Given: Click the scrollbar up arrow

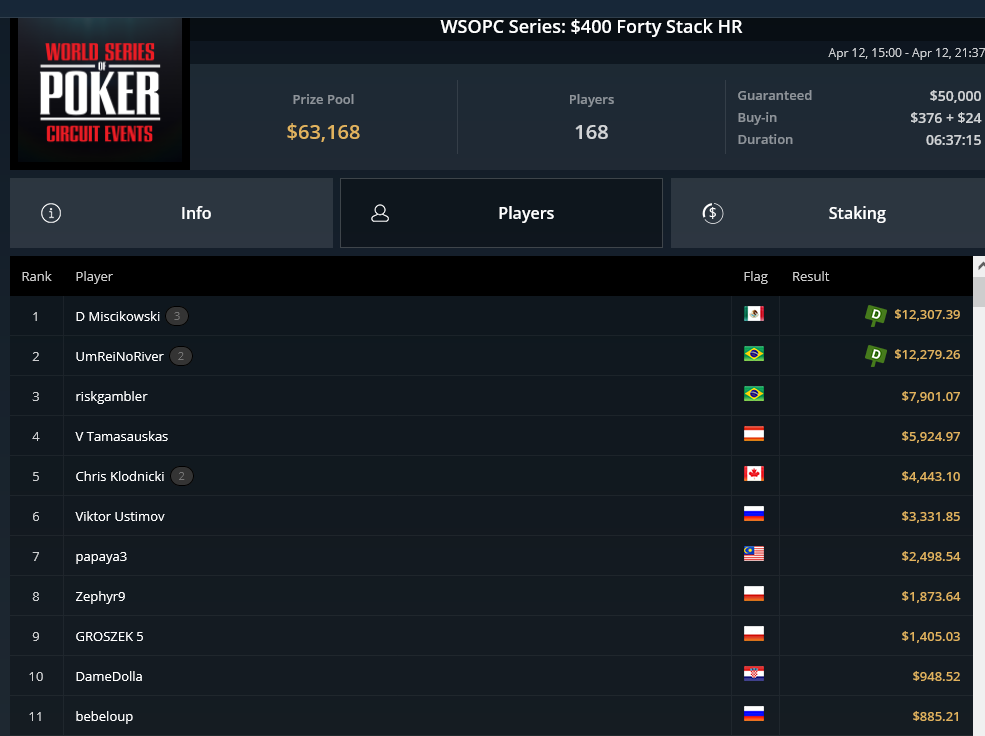Looking at the screenshot, I should pyautogui.click(x=979, y=266).
